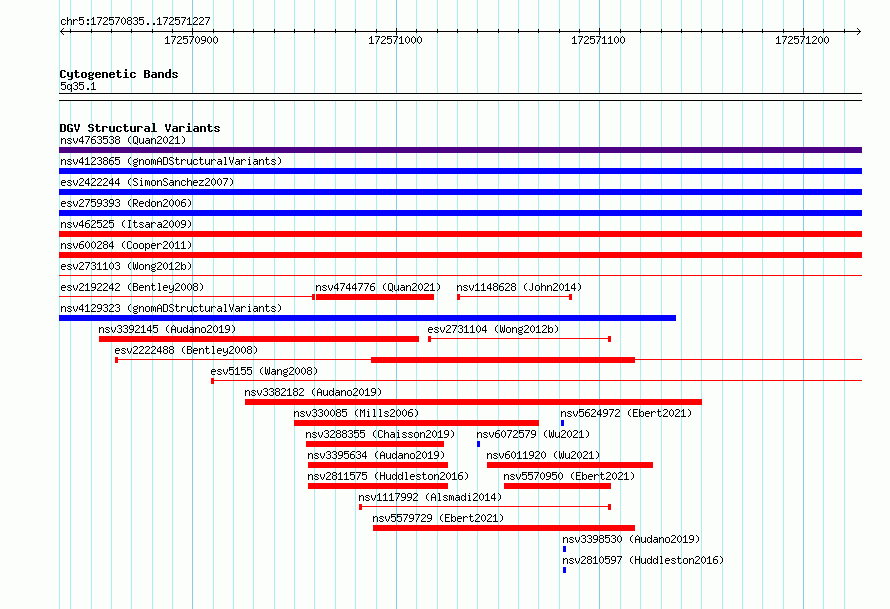Select thick red segment of esv2222488
The width and height of the screenshot is (890, 609).
tap(503, 360)
